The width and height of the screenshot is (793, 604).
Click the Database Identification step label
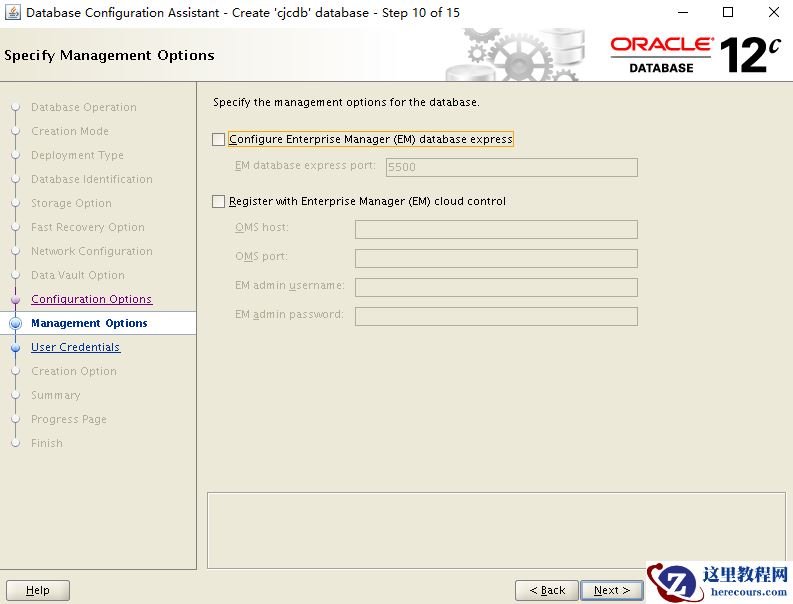[92, 179]
